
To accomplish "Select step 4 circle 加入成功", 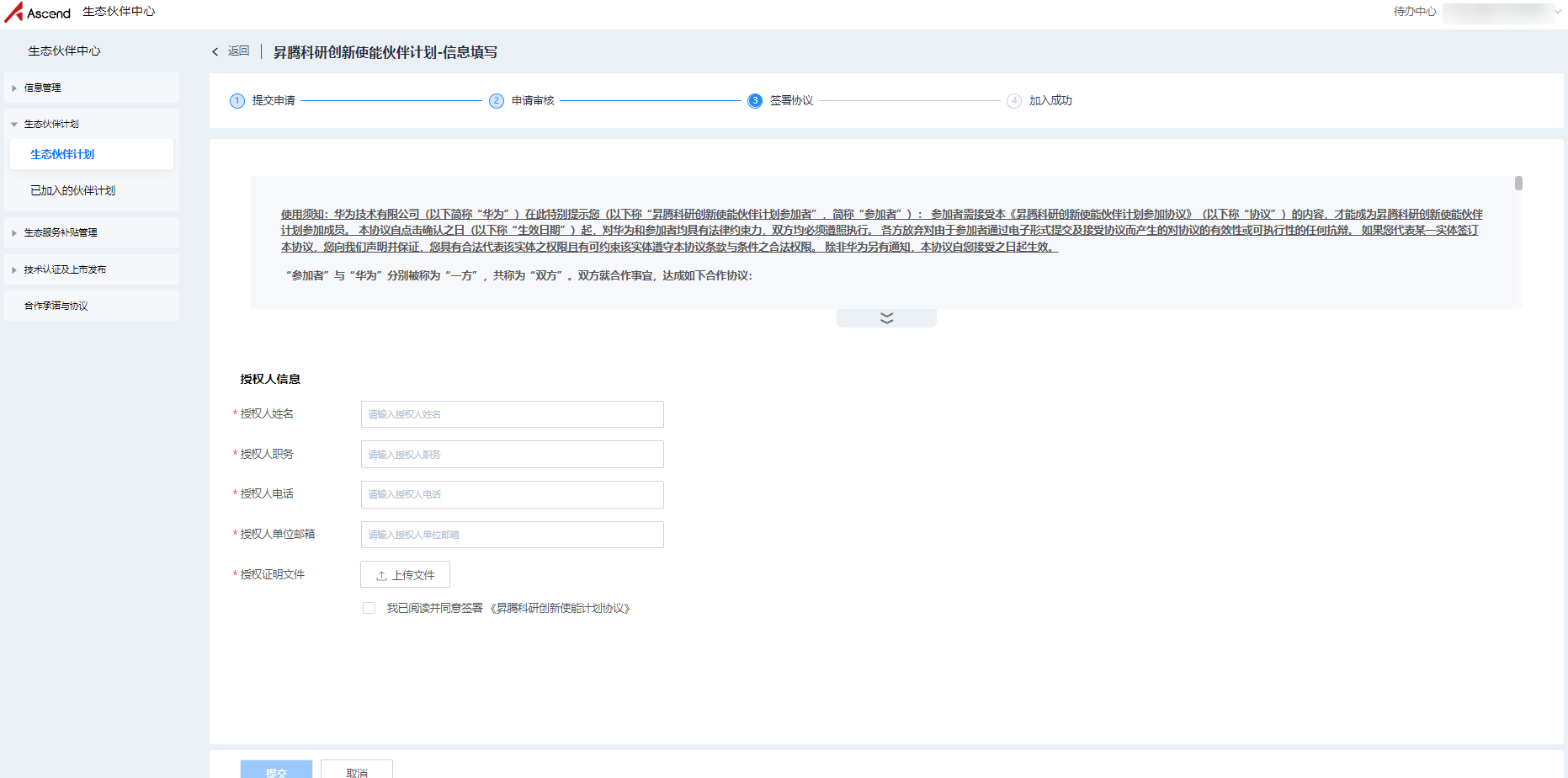I will click(1014, 101).
